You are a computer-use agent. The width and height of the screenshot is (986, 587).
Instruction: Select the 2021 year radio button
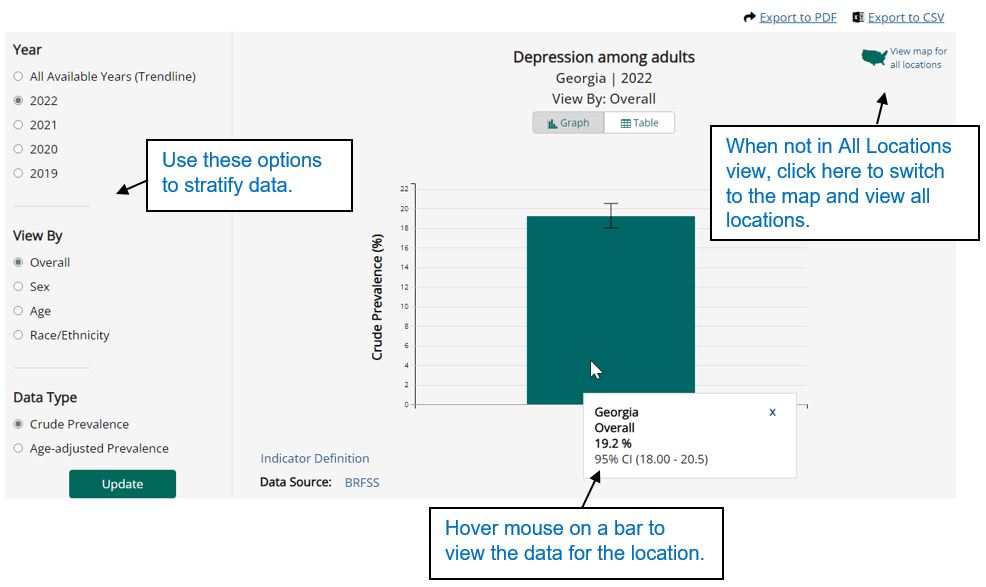[17, 124]
